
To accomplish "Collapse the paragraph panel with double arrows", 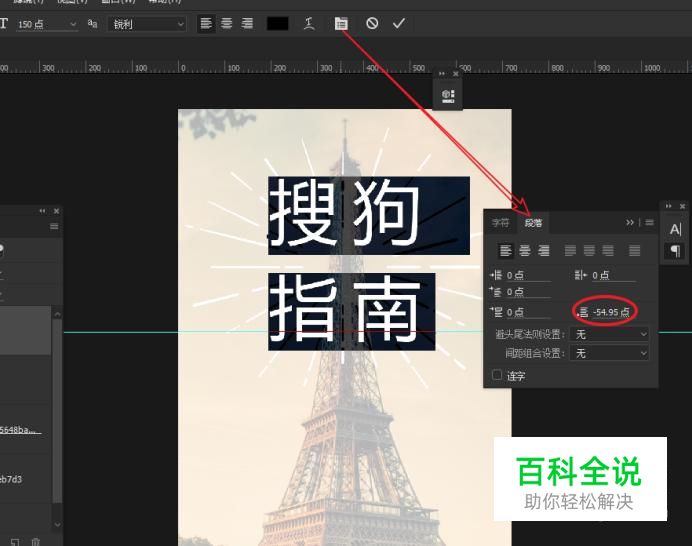I will (x=630, y=222).
